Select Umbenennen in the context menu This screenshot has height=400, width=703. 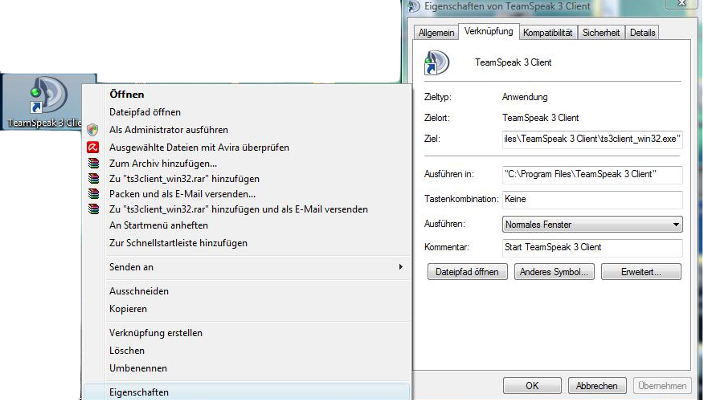point(138,368)
